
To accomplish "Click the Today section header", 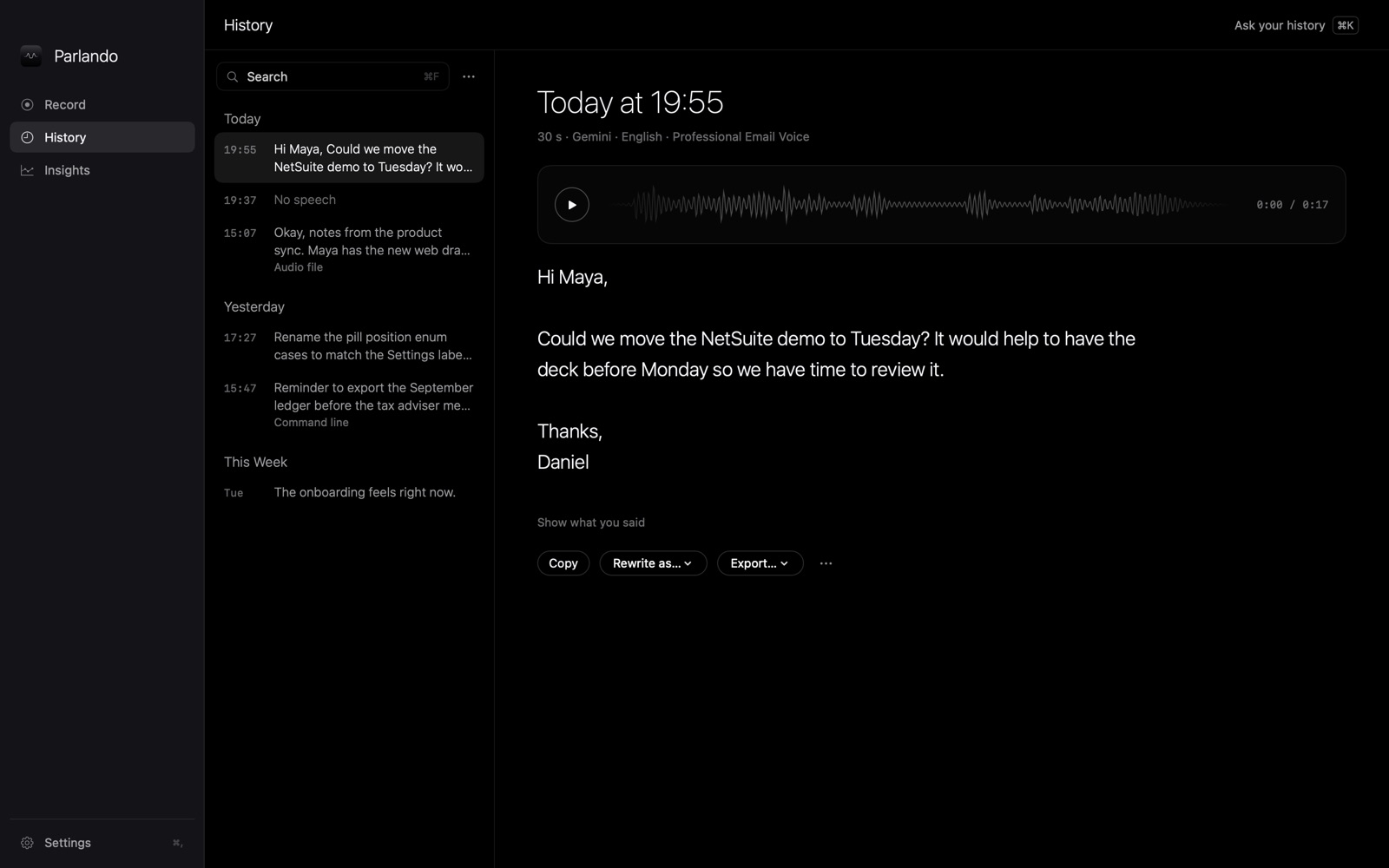I will [242, 119].
